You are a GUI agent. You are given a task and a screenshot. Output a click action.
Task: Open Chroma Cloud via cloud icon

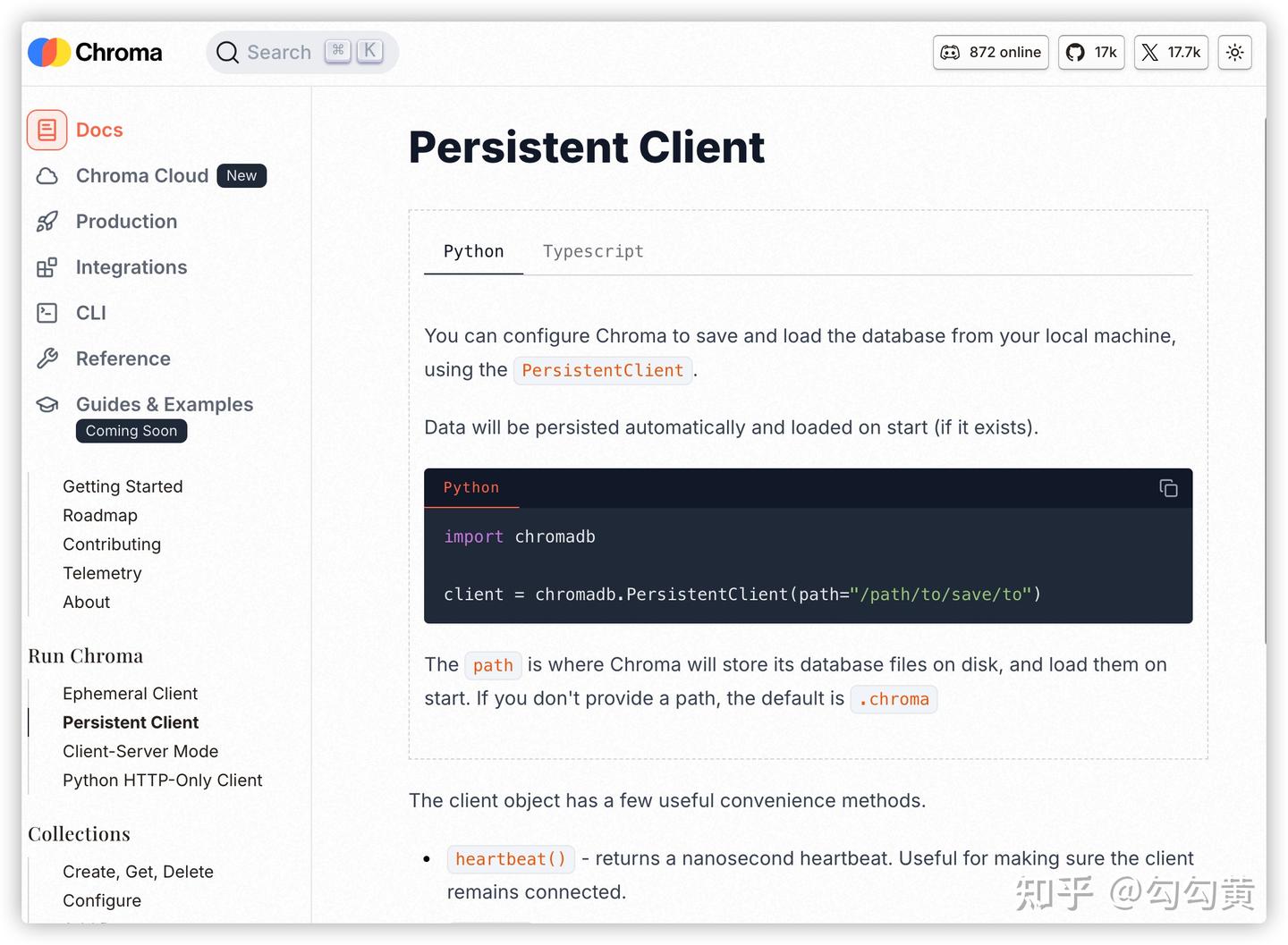[x=47, y=176]
